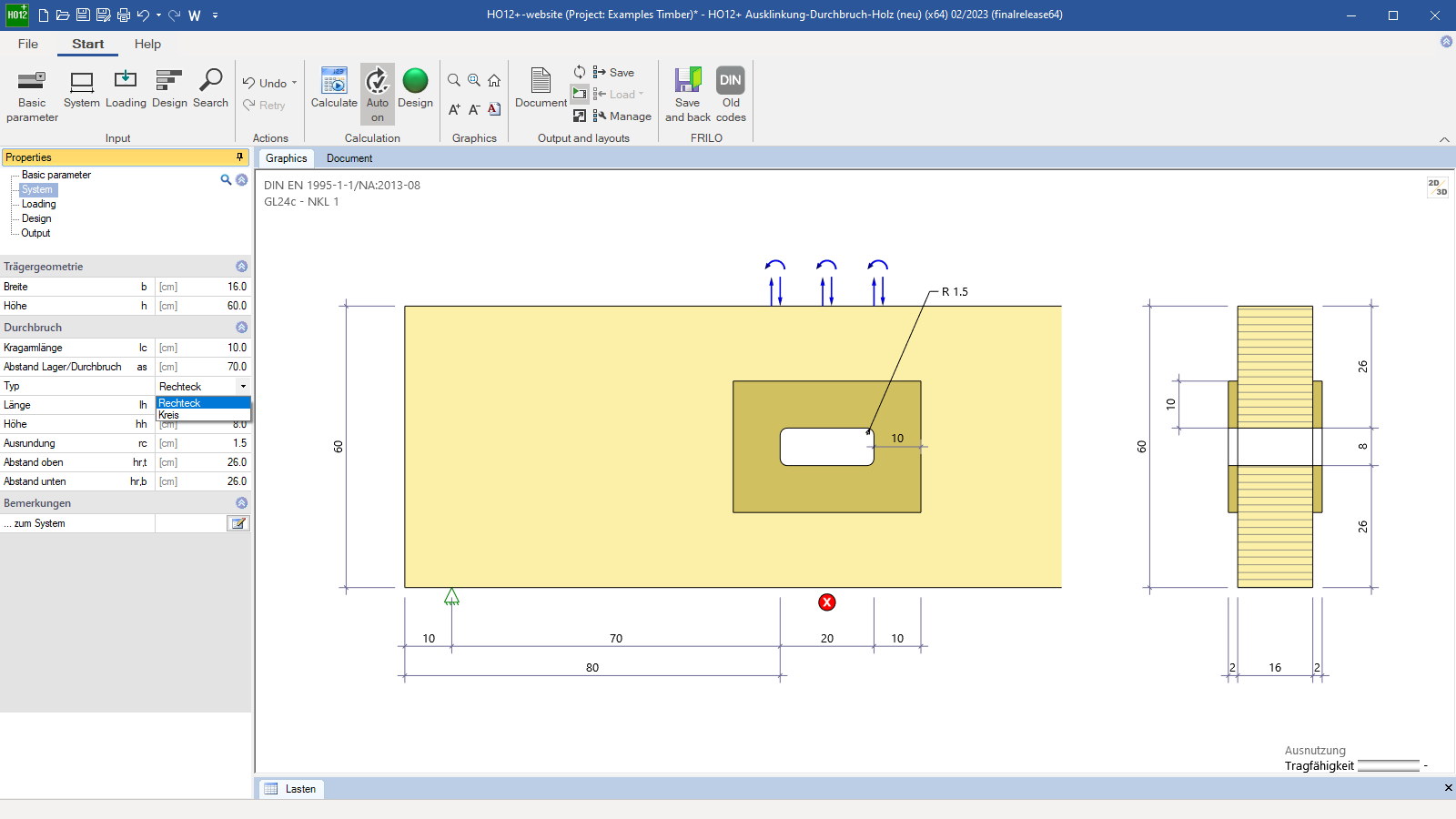Run the Calculate command
This screenshot has width=1456, height=819.
tap(334, 89)
